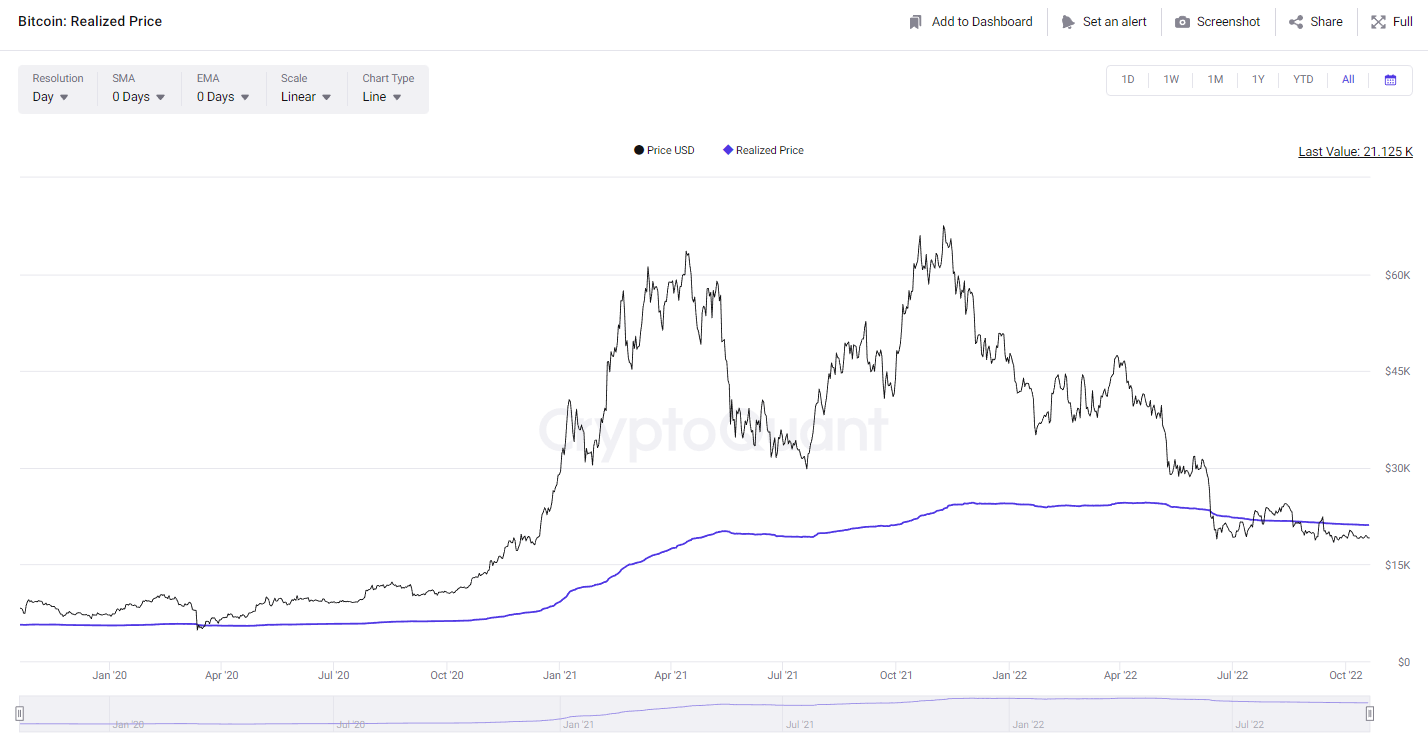The width and height of the screenshot is (1428, 745).
Task: Toggle Price USD series in legend
Action: click(664, 150)
